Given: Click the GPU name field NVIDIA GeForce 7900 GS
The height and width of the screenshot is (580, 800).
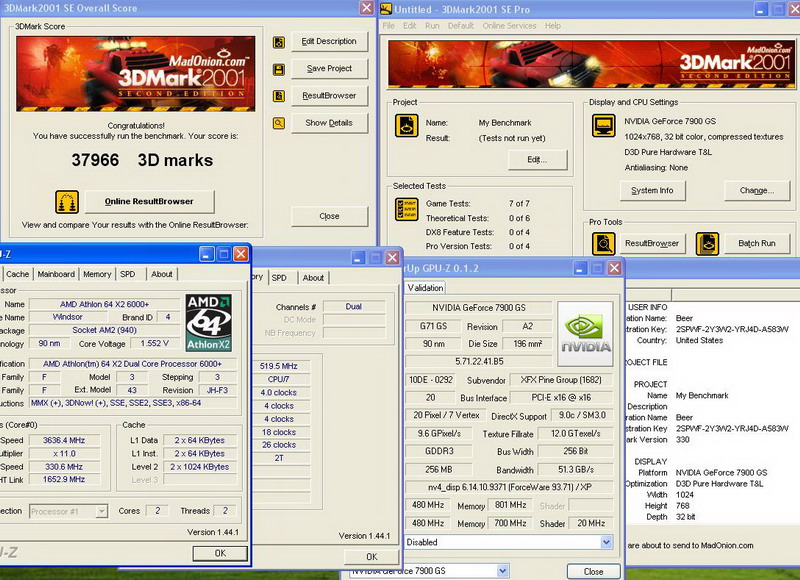Looking at the screenshot, I should coord(479,308).
